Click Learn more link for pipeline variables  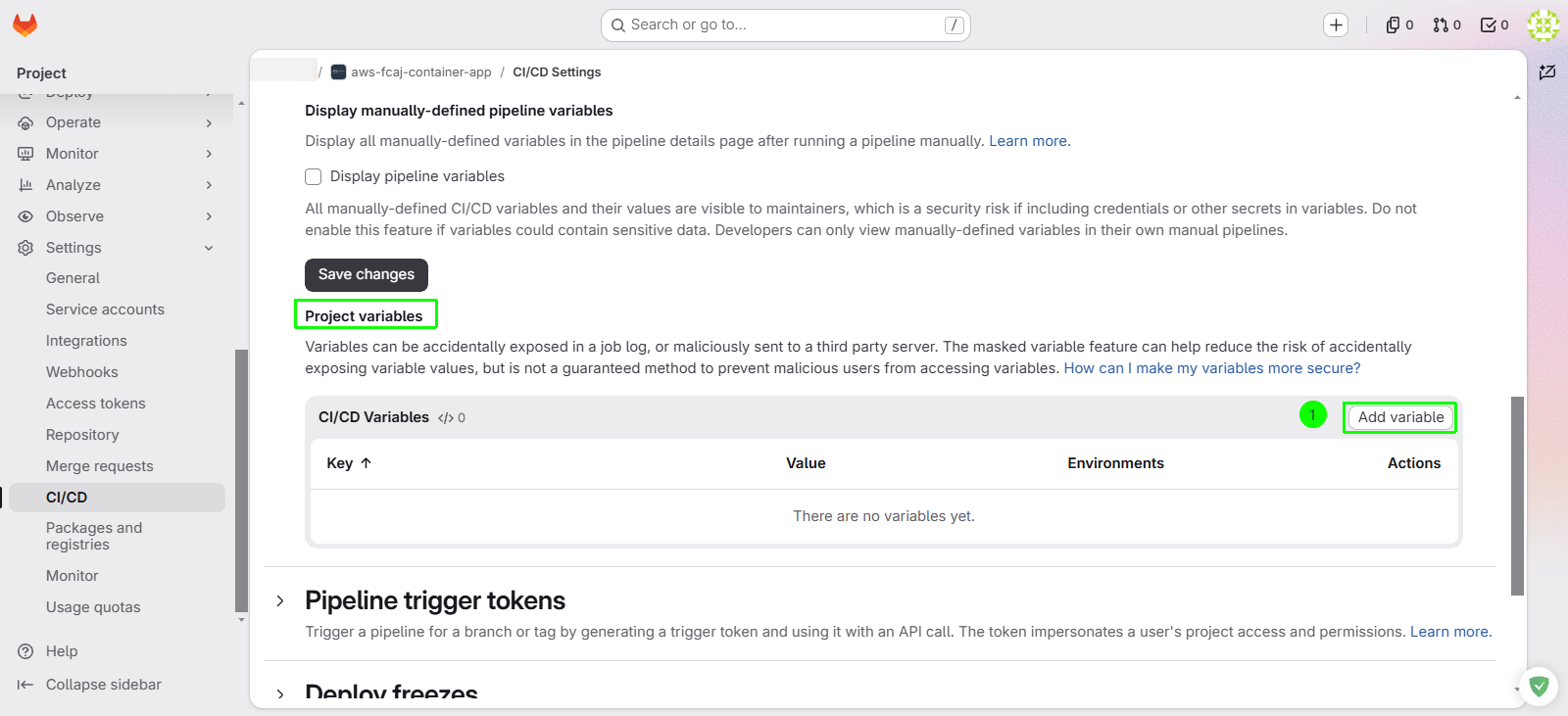click(x=1029, y=141)
